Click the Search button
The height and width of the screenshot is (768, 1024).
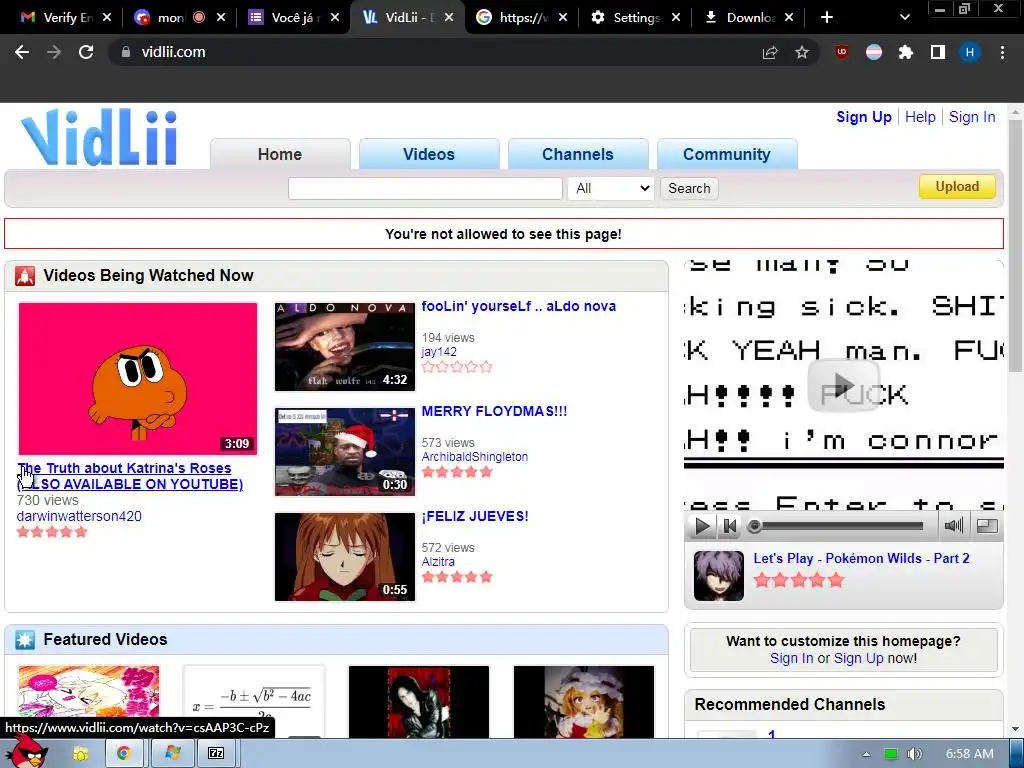pyautogui.click(x=689, y=189)
